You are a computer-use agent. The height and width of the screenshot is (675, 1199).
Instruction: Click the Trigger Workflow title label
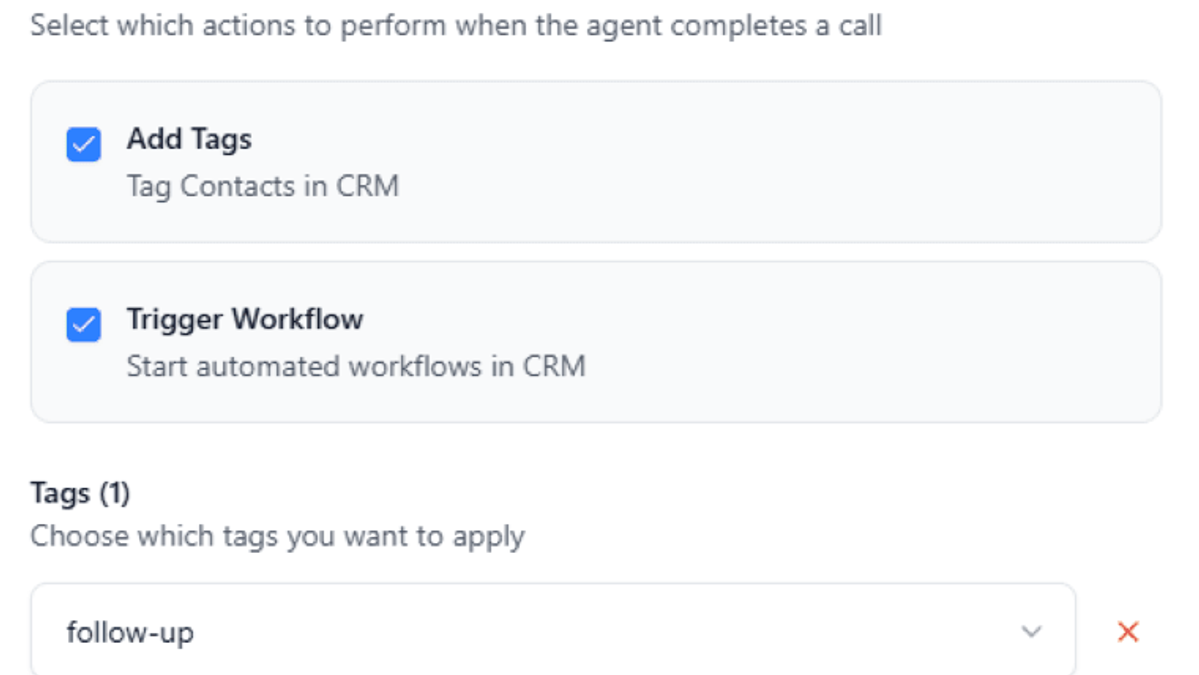click(245, 320)
